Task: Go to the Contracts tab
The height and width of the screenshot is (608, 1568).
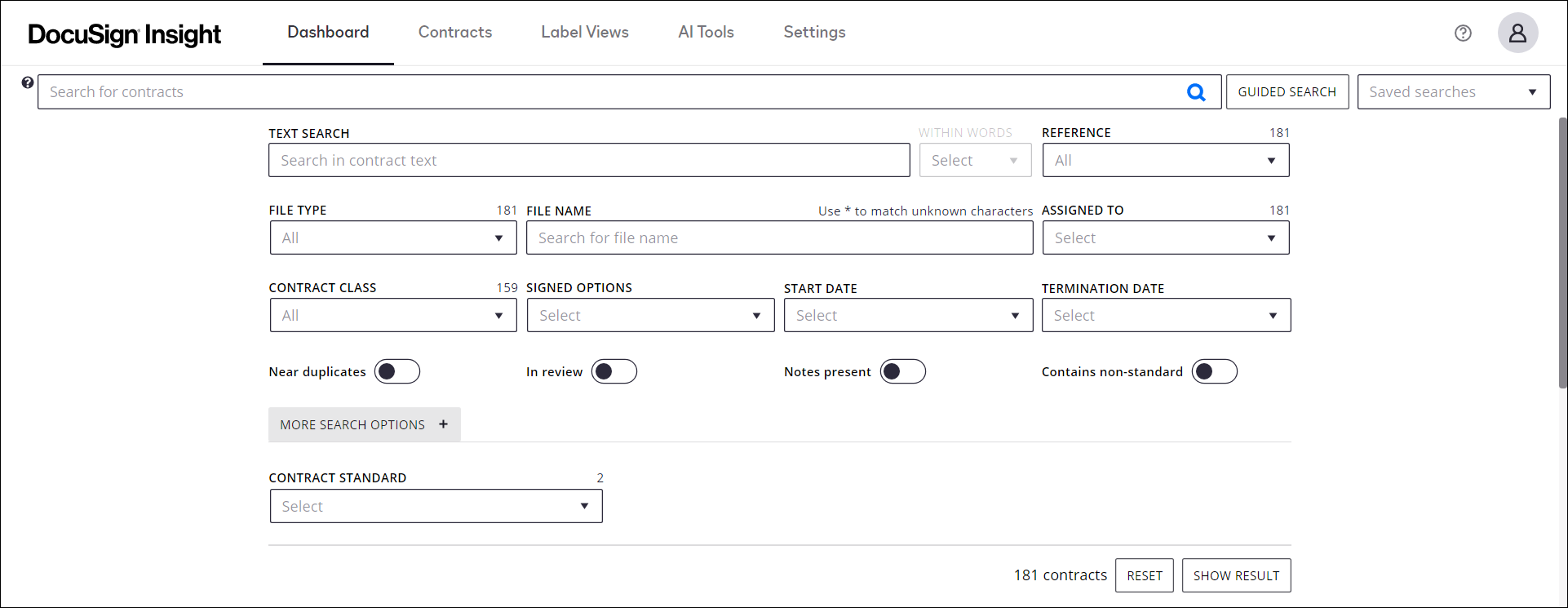Action: pos(455,33)
